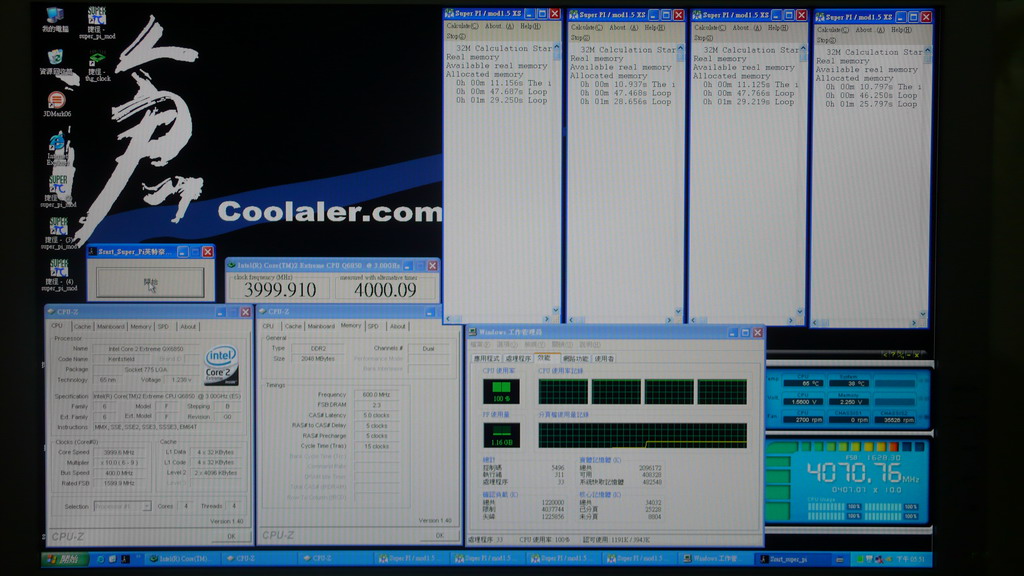Switch to CPU tab in CPU-Z timings window
This screenshot has height=576, width=1024.
click(x=268, y=326)
